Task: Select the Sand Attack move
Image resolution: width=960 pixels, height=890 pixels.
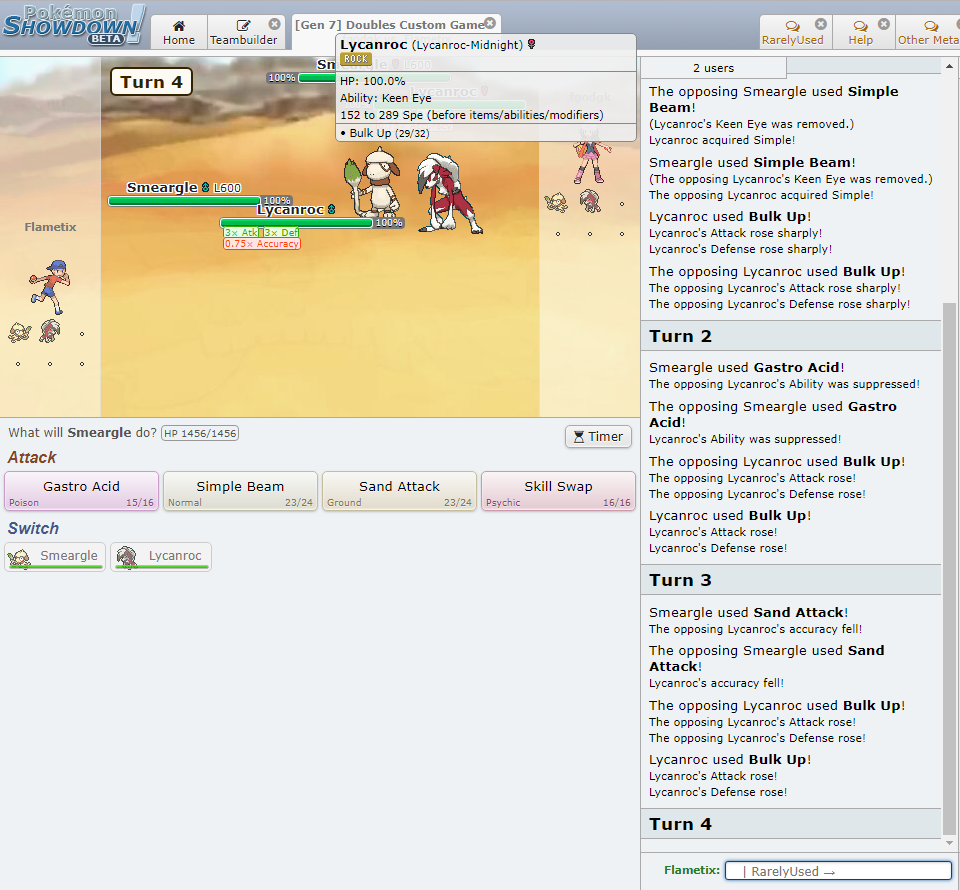Action: point(399,491)
